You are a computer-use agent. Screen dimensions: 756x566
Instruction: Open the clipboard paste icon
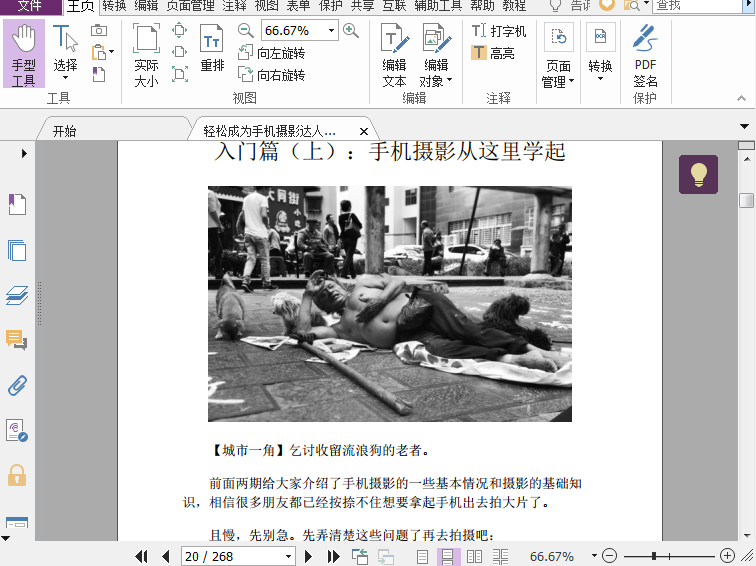pos(98,52)
